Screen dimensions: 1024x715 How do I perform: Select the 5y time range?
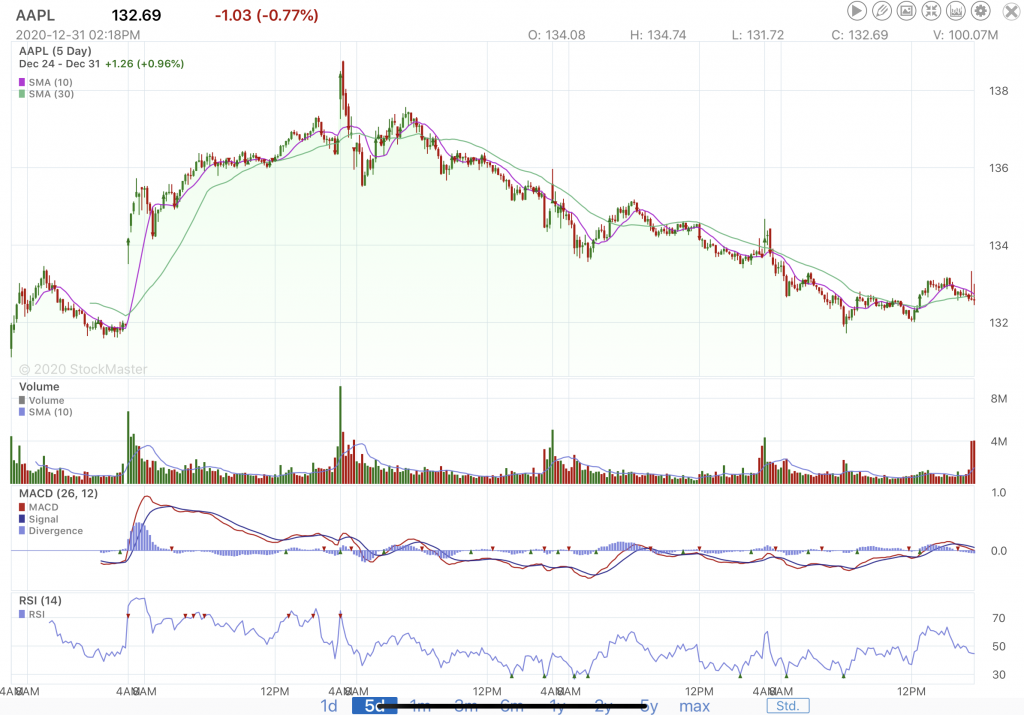[649, 706]
